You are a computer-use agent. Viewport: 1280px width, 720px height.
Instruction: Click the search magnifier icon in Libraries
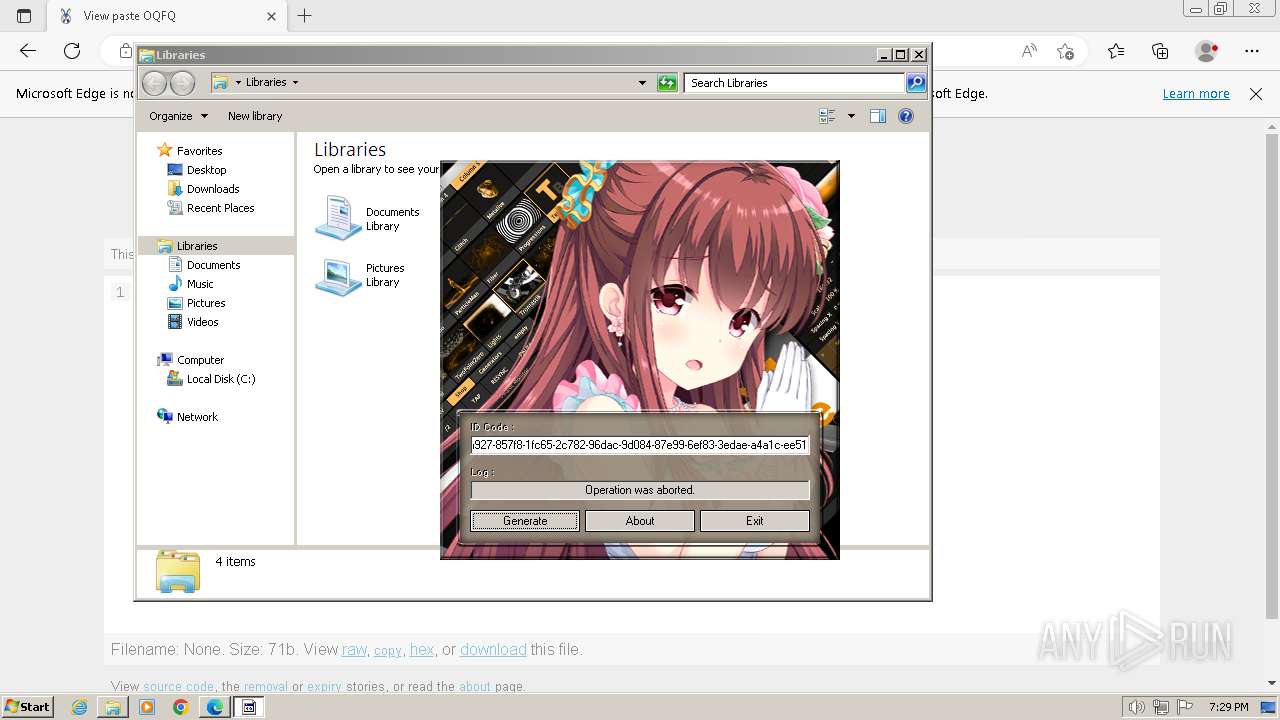tap(916, 83)
